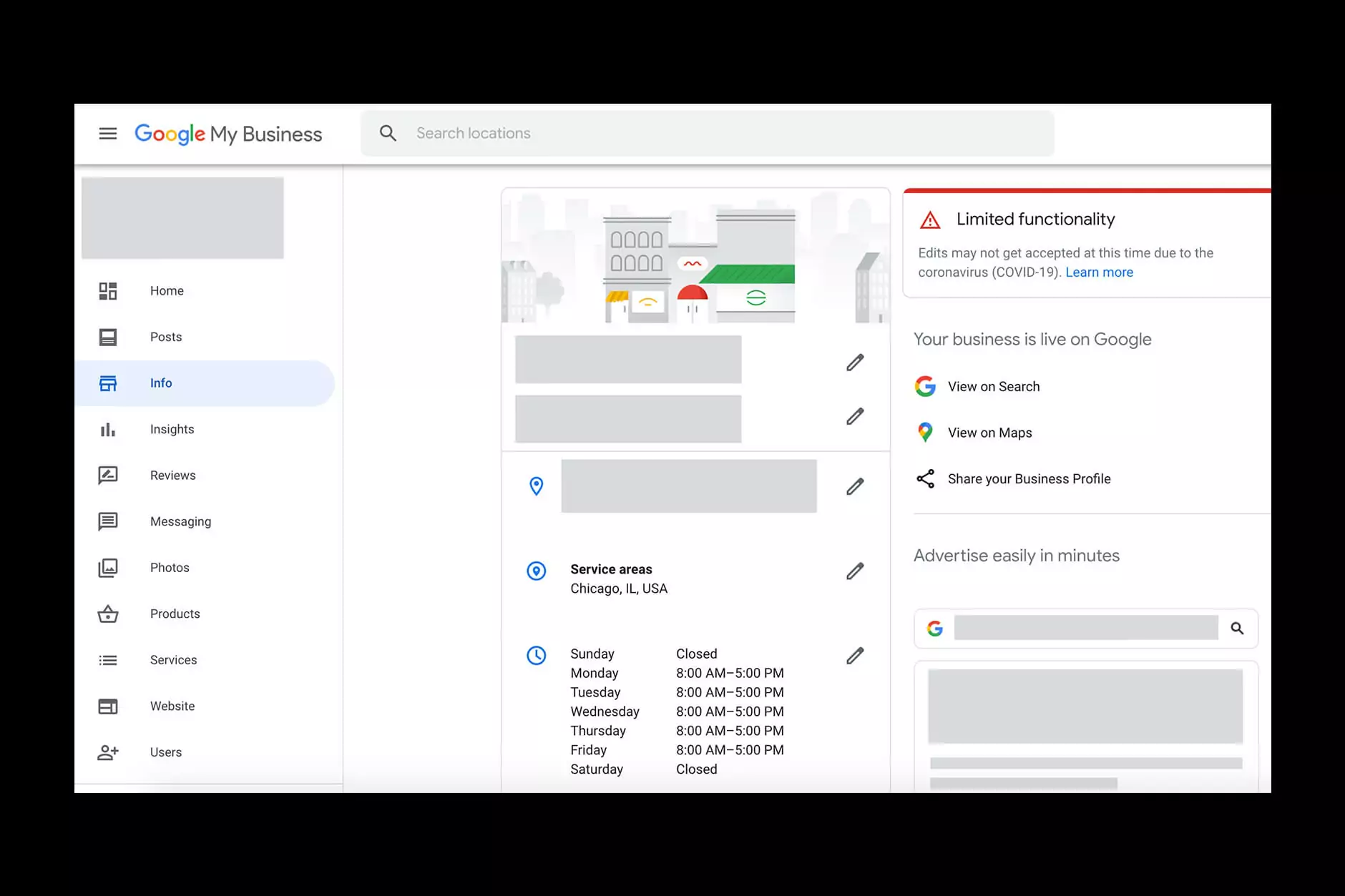Image resolution: width=1345 pixels, height=896 pixels.
Task: Click the Wednesday hours row
Action: coord(677,712)
